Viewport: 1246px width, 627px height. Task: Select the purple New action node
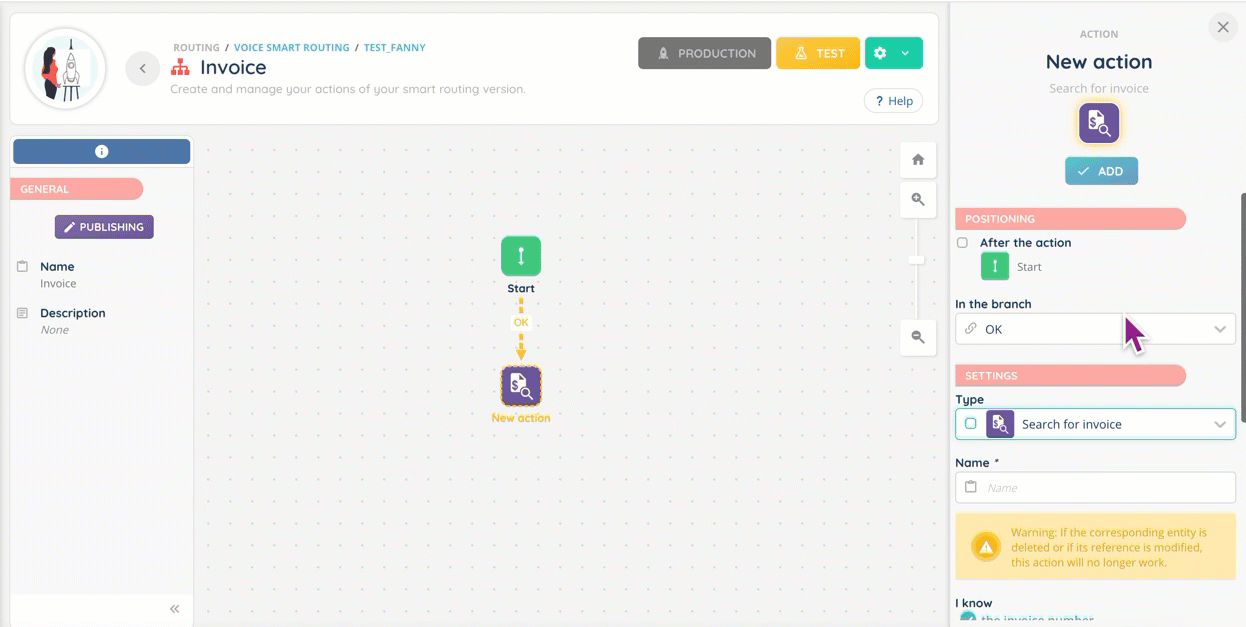(521, 385)
